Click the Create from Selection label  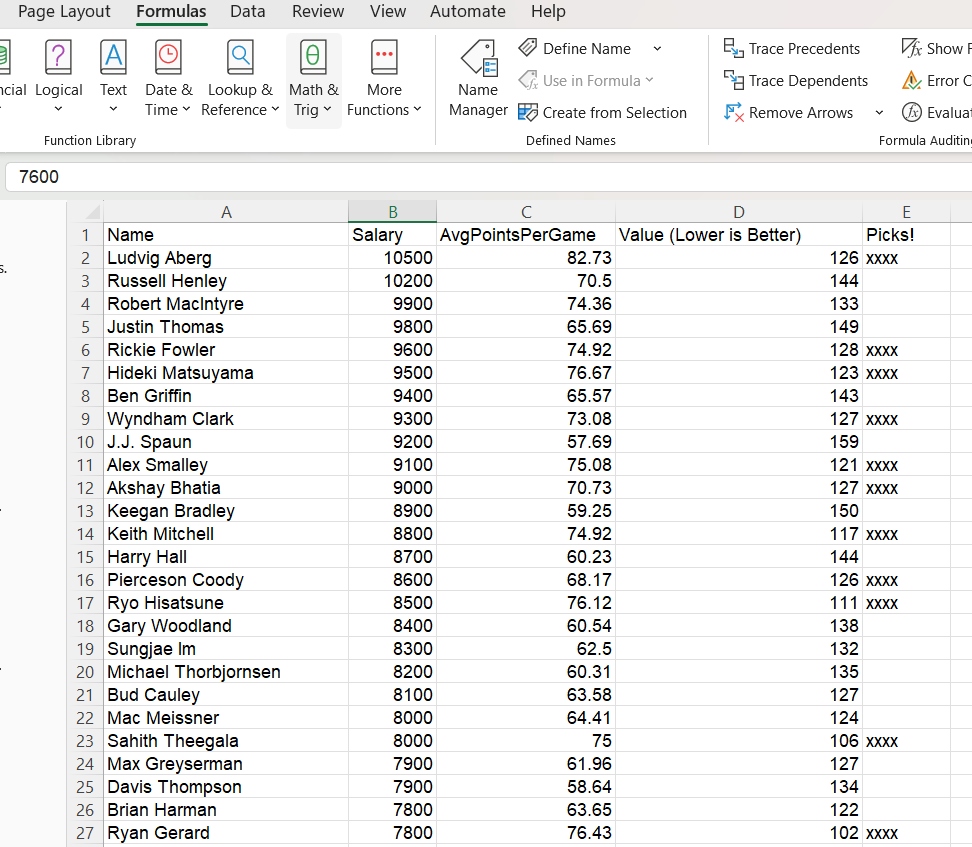coord(615,113)
